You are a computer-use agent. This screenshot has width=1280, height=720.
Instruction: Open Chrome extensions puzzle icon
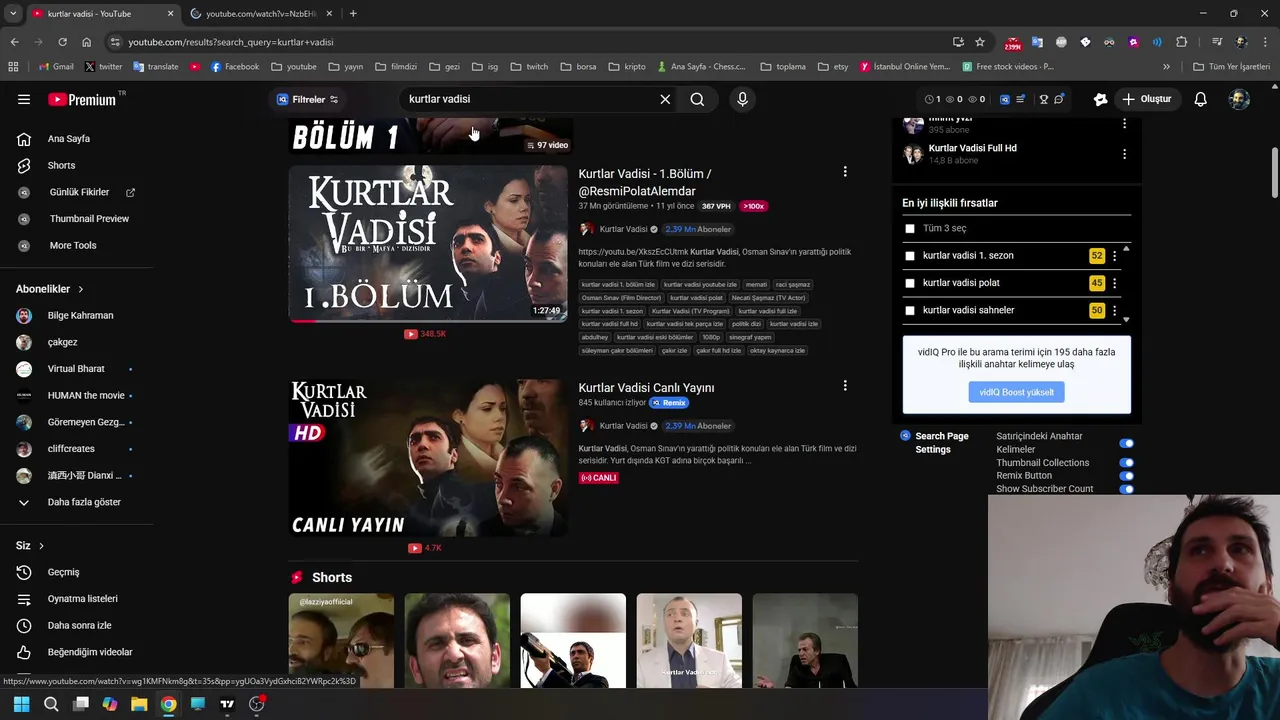pyautogui.click(x=1181, y=42)
